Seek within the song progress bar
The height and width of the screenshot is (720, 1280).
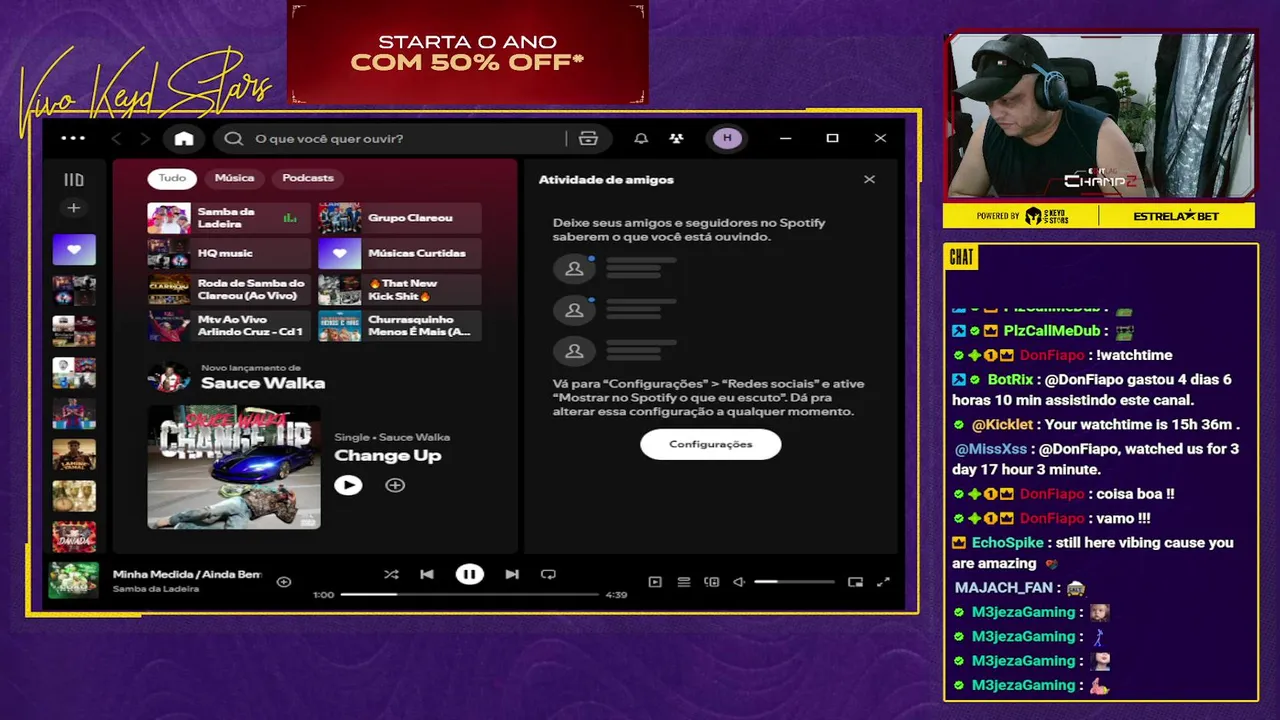[x=470, y=594]
